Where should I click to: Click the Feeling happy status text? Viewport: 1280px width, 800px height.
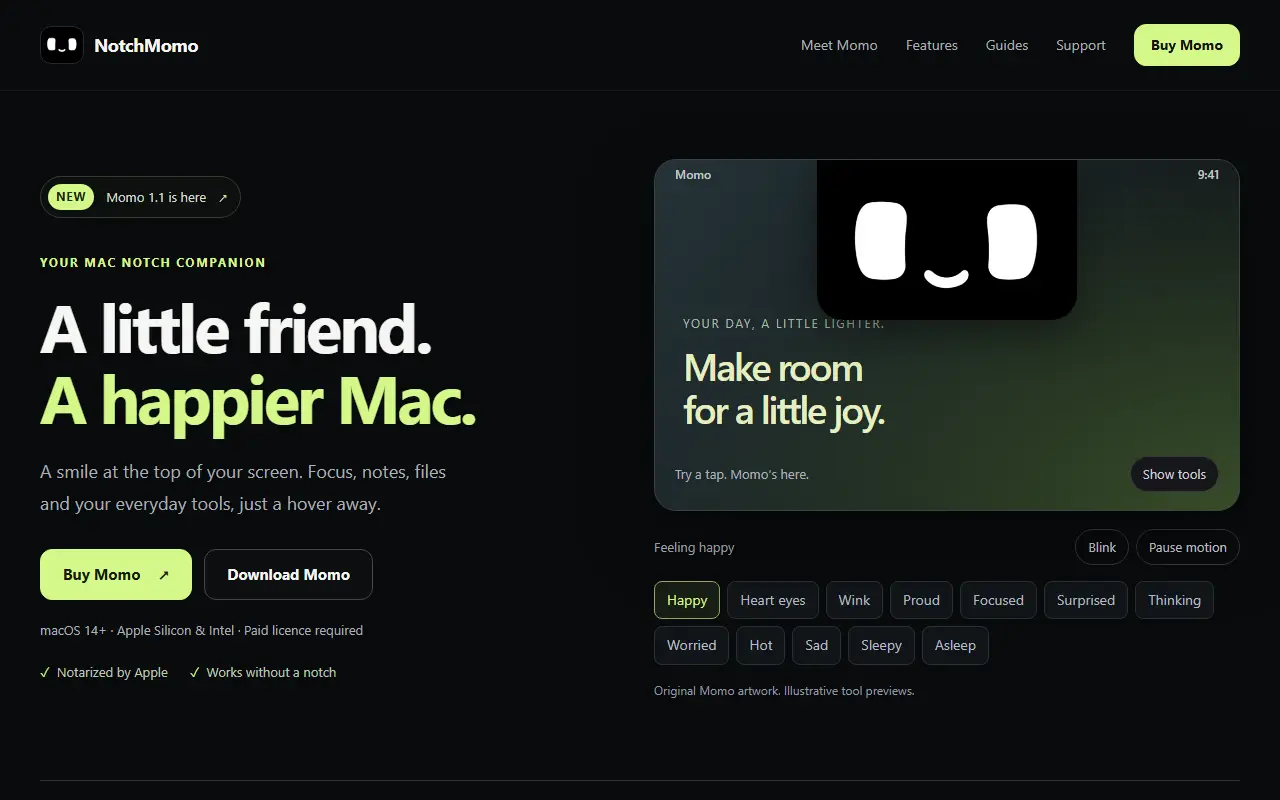pos(694,547)
